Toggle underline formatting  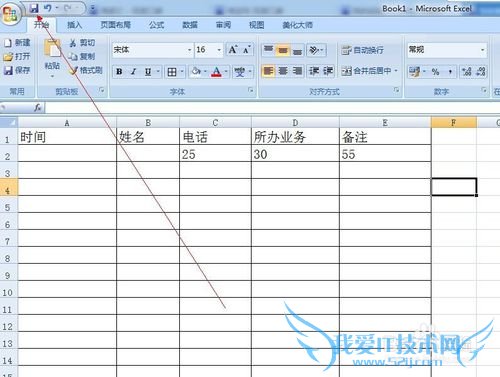pyautogui.click(x=148, y=71)
